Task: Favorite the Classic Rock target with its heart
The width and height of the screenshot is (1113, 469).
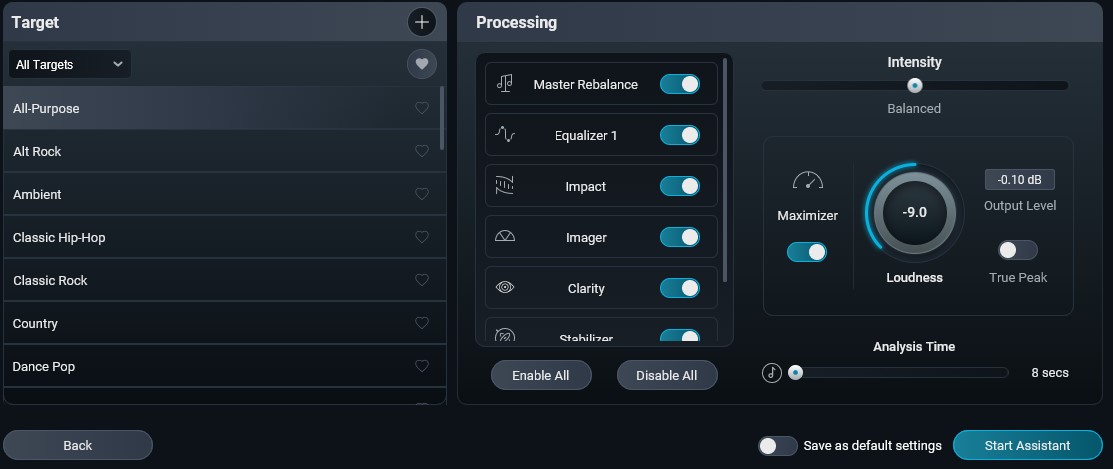Action: 422,280
